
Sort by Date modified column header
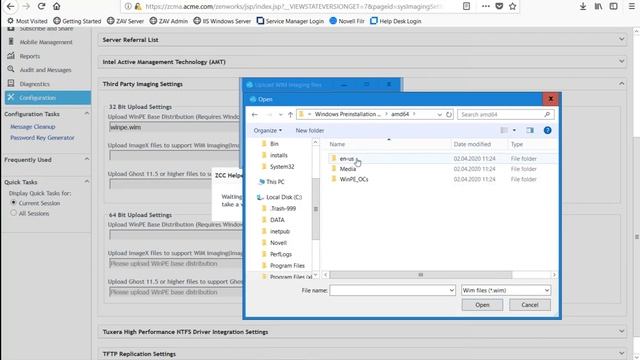point(472,144)
